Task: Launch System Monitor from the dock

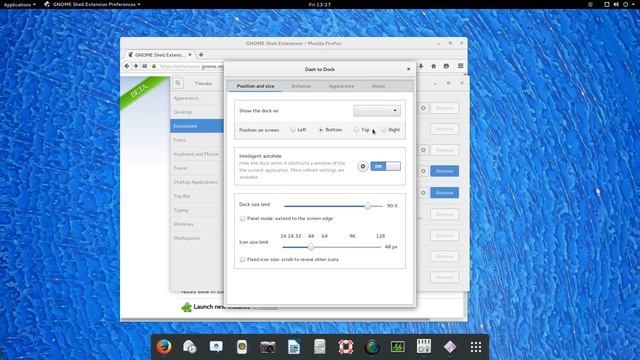Action: 398,347
